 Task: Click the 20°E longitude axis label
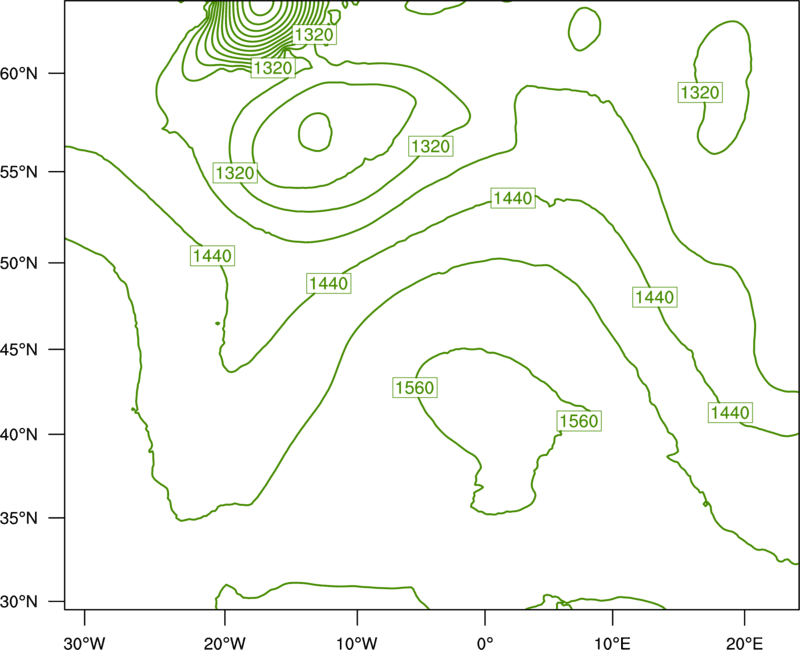744,643
